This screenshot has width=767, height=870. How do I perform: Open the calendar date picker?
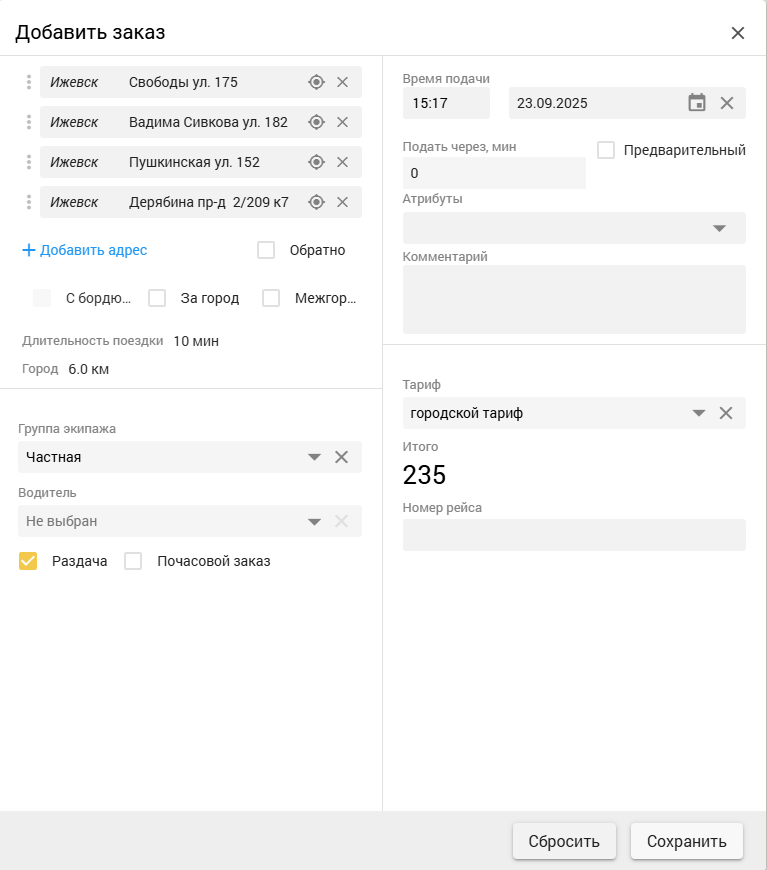[697, 103]
